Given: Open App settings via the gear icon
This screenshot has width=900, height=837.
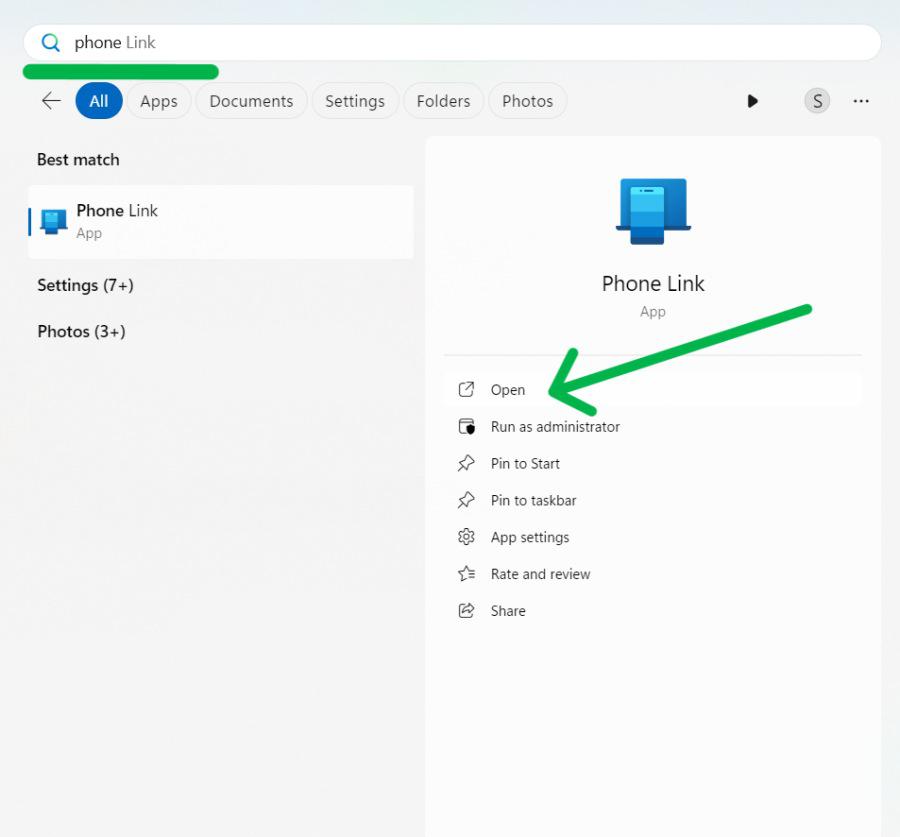Looking at the screenshot, I should [x=466, y=537].
